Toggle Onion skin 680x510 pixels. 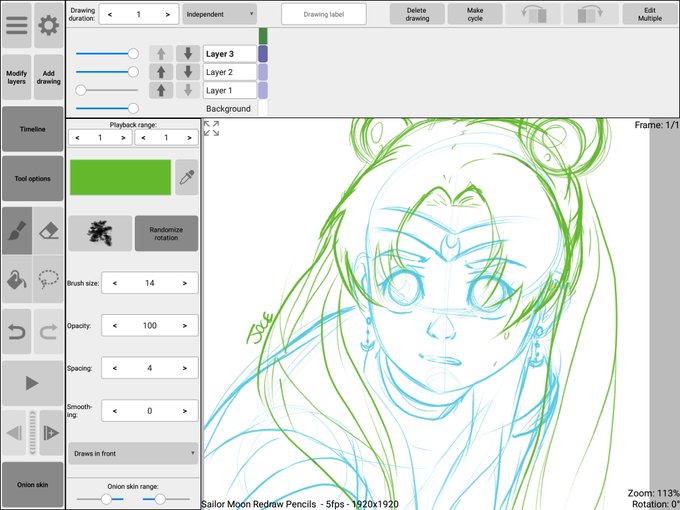coord(33,484)
